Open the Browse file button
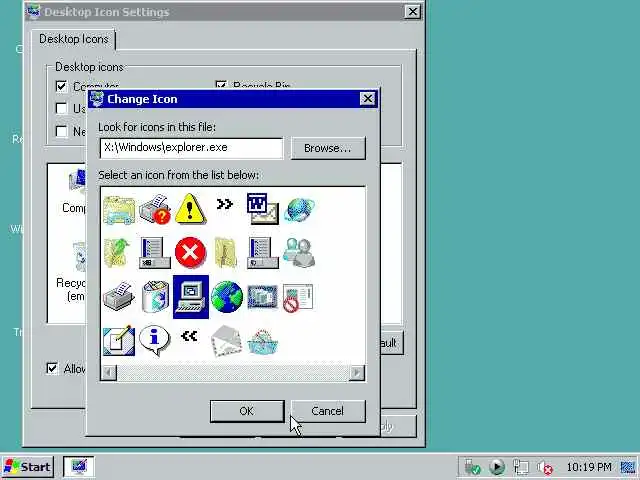This screenshot has height=480, width=640. (328, 148)
